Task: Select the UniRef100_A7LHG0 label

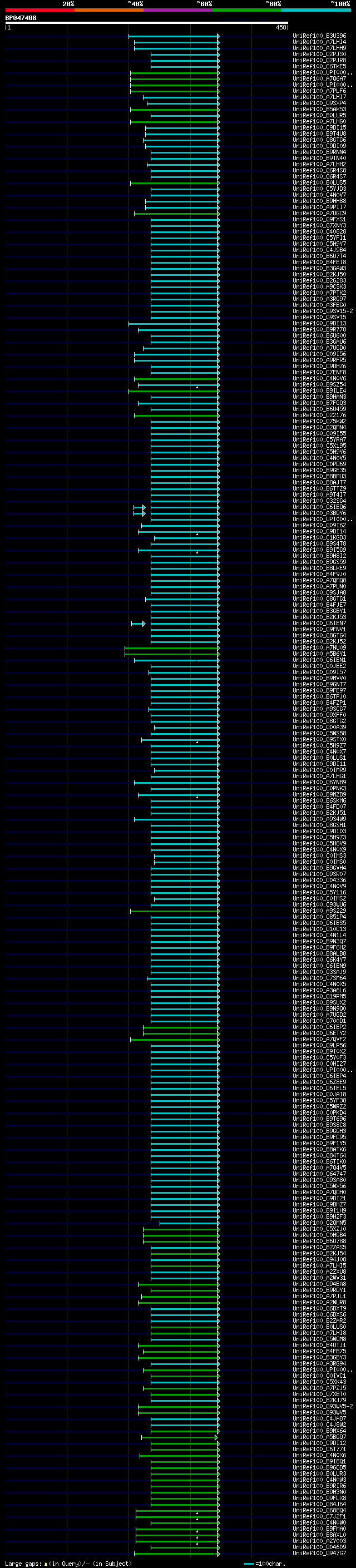Action: [319, 122]
